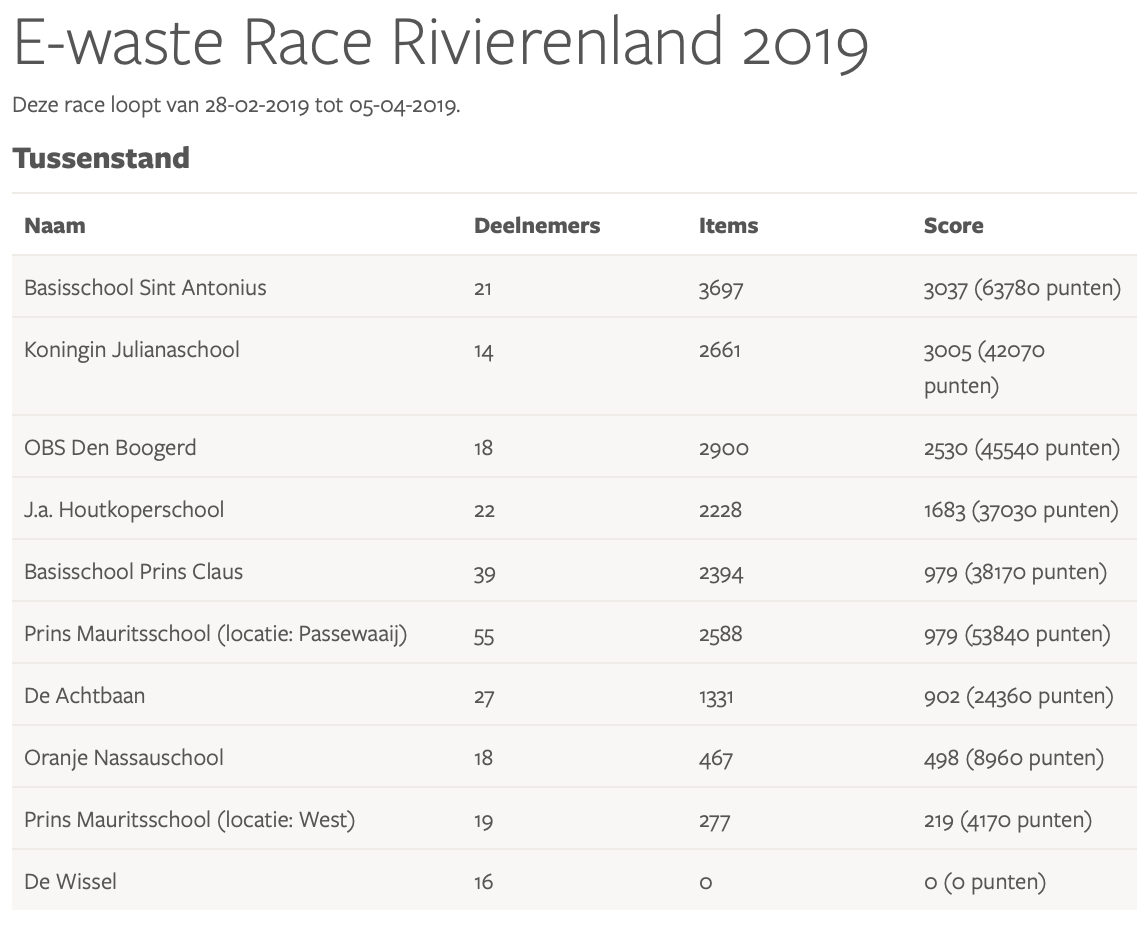
Task: Select the De Achtbaan row name
Action: [84, 696]
